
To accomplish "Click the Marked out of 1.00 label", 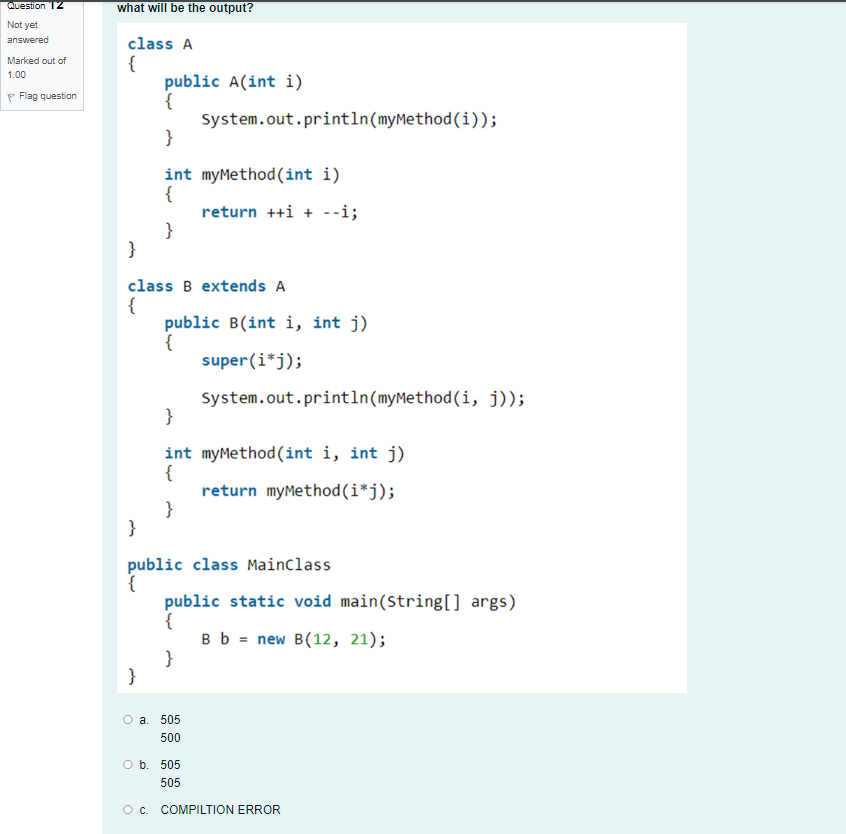I will 37,67.
